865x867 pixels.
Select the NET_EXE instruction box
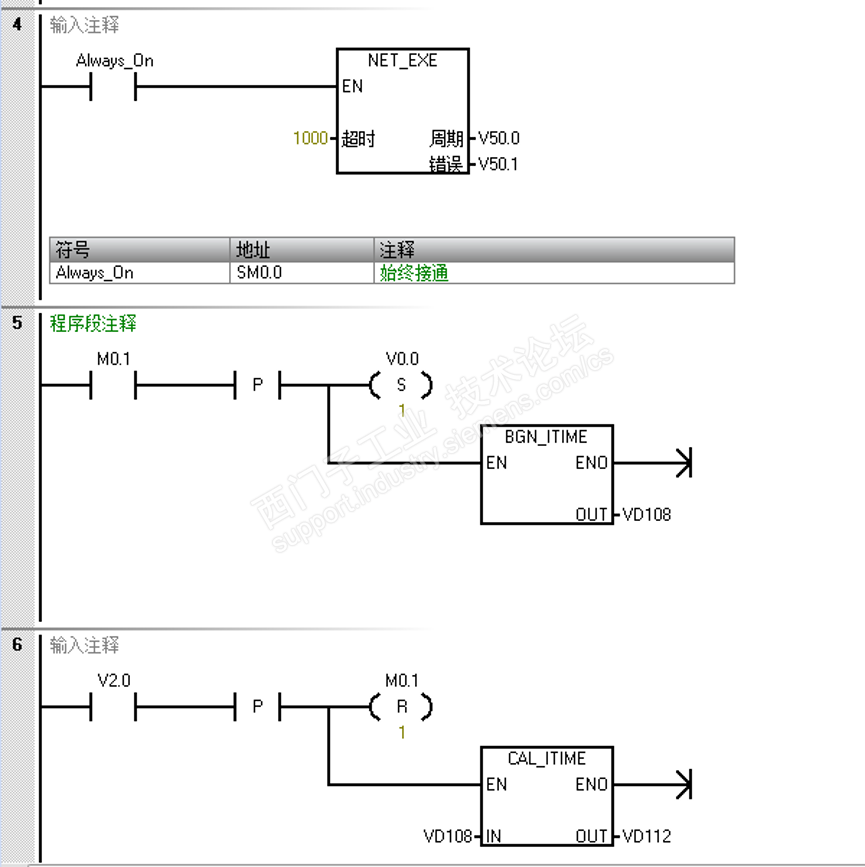point(403,111)
